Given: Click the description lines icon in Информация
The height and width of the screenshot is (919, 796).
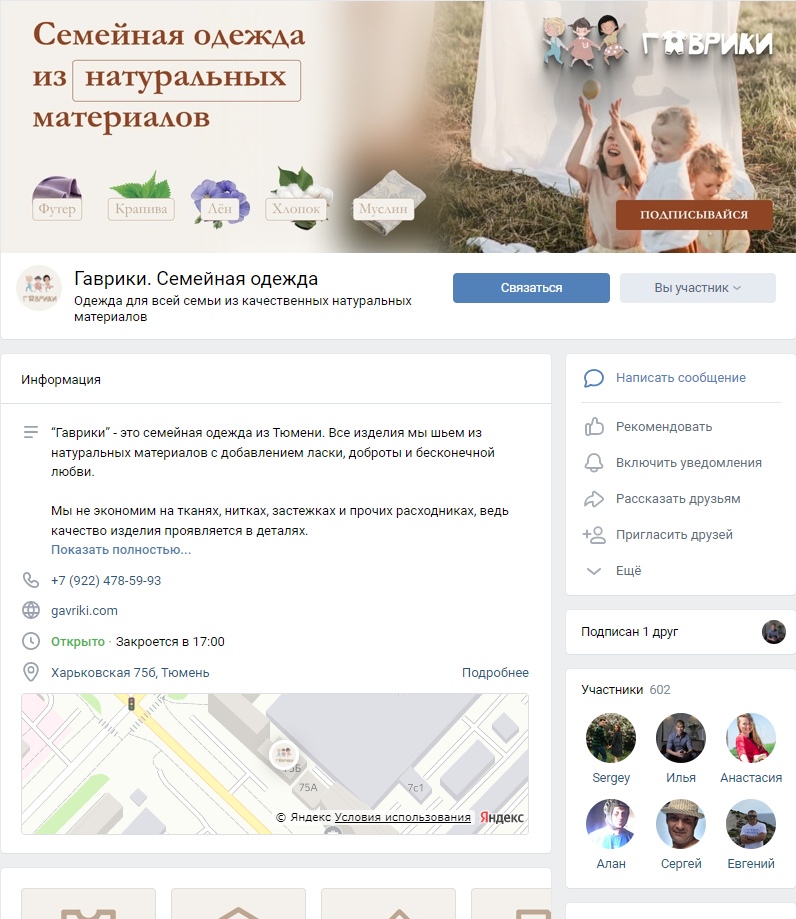Looking at the screenshot, I should point(30,433).
